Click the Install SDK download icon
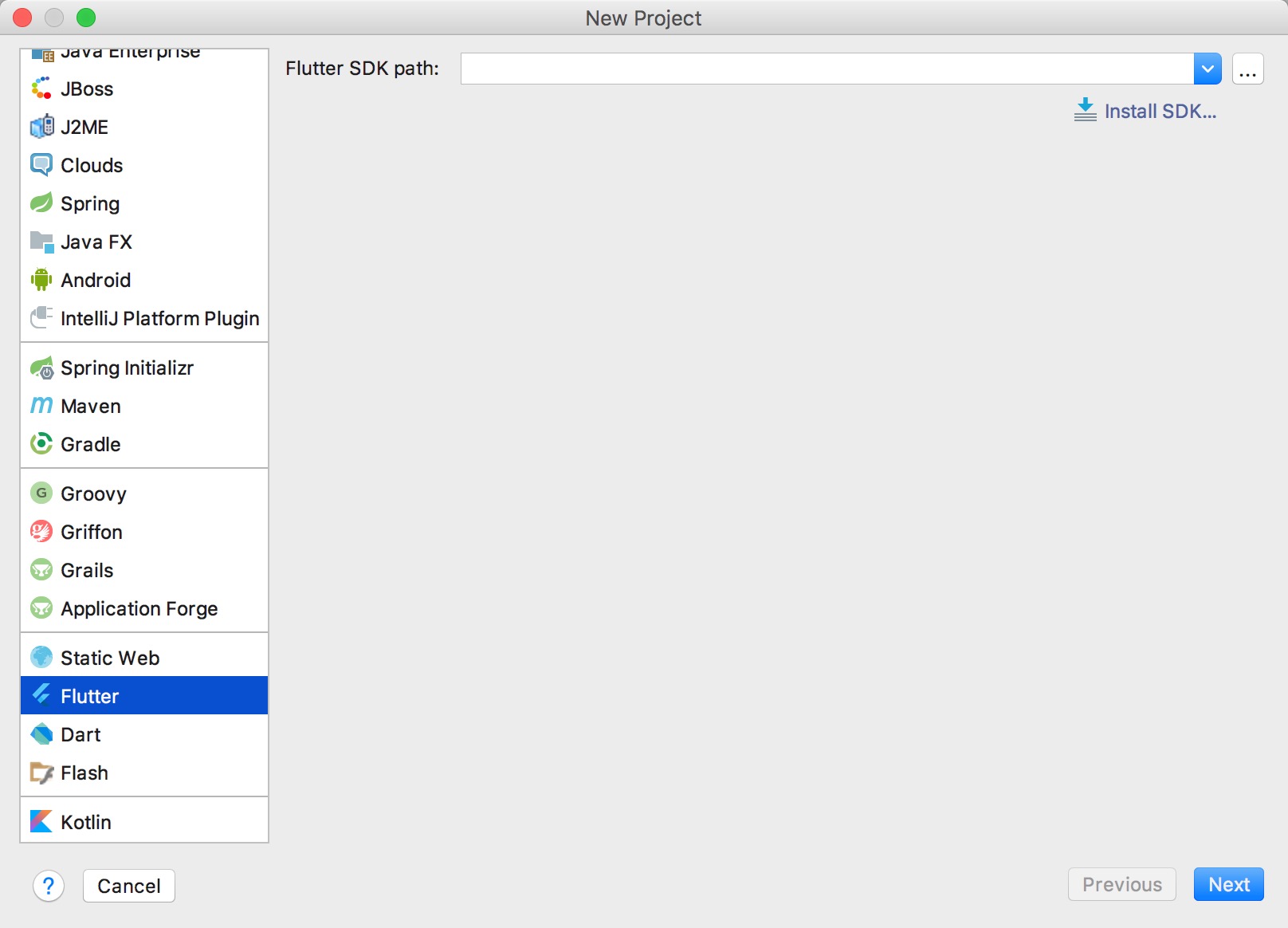 [x=1086, y=110]
